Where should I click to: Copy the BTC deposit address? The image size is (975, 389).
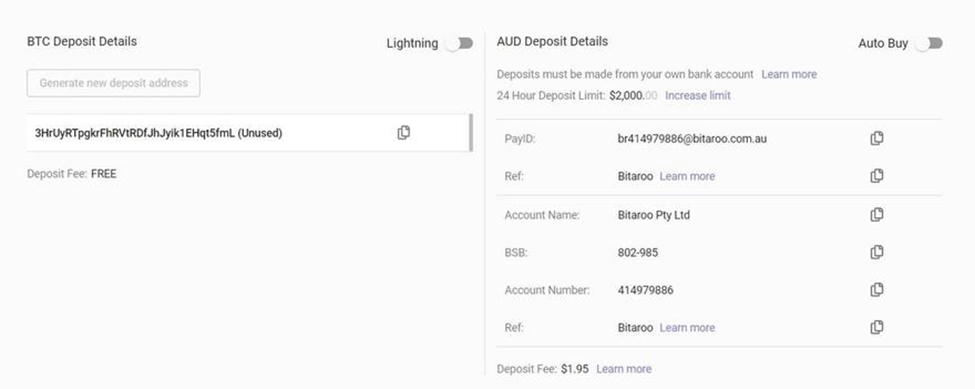click(404, 132)
